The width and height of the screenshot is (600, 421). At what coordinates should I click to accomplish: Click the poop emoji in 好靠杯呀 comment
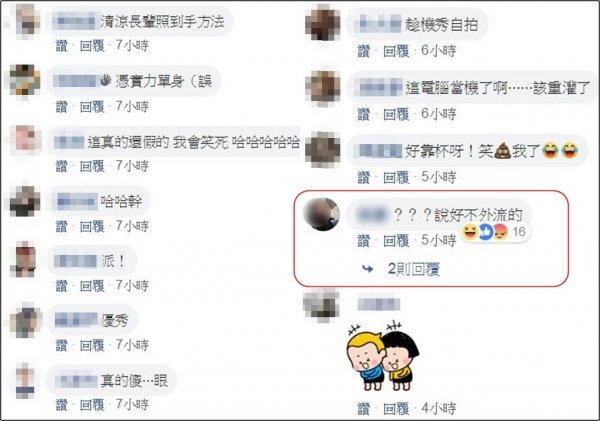(502, 151)
